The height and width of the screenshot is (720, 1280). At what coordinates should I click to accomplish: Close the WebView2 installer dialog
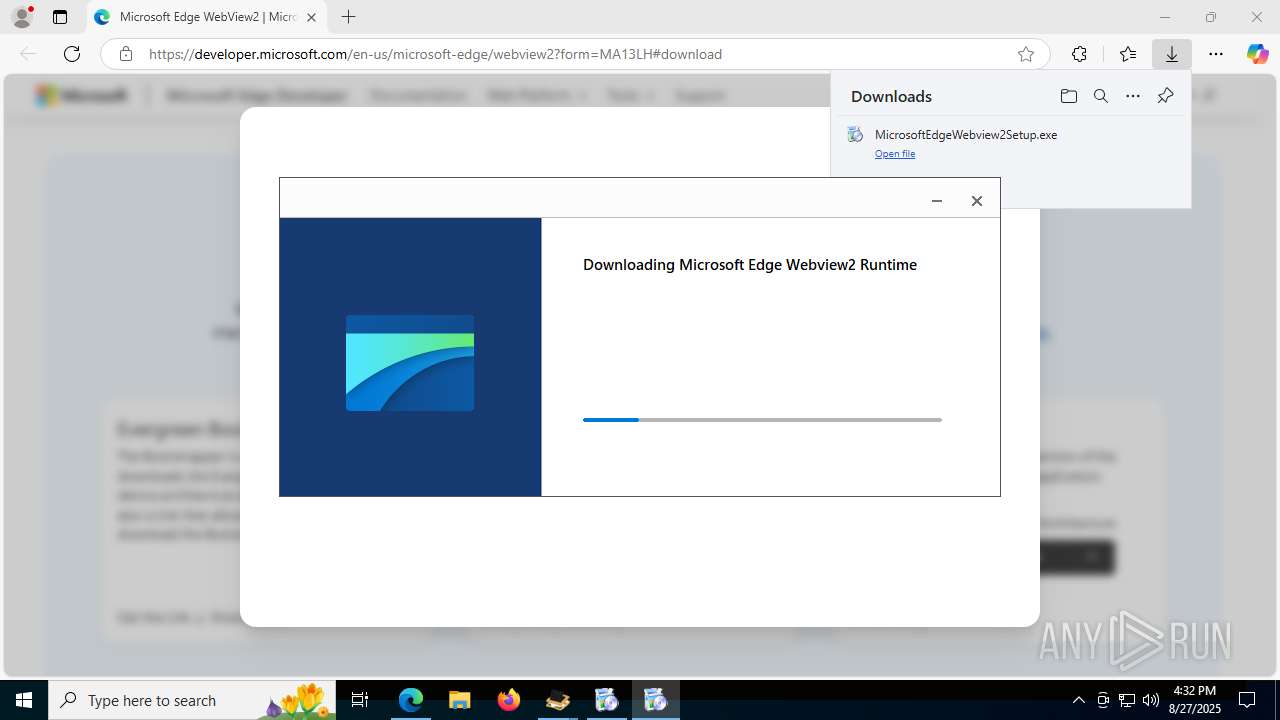pos(977,201)
